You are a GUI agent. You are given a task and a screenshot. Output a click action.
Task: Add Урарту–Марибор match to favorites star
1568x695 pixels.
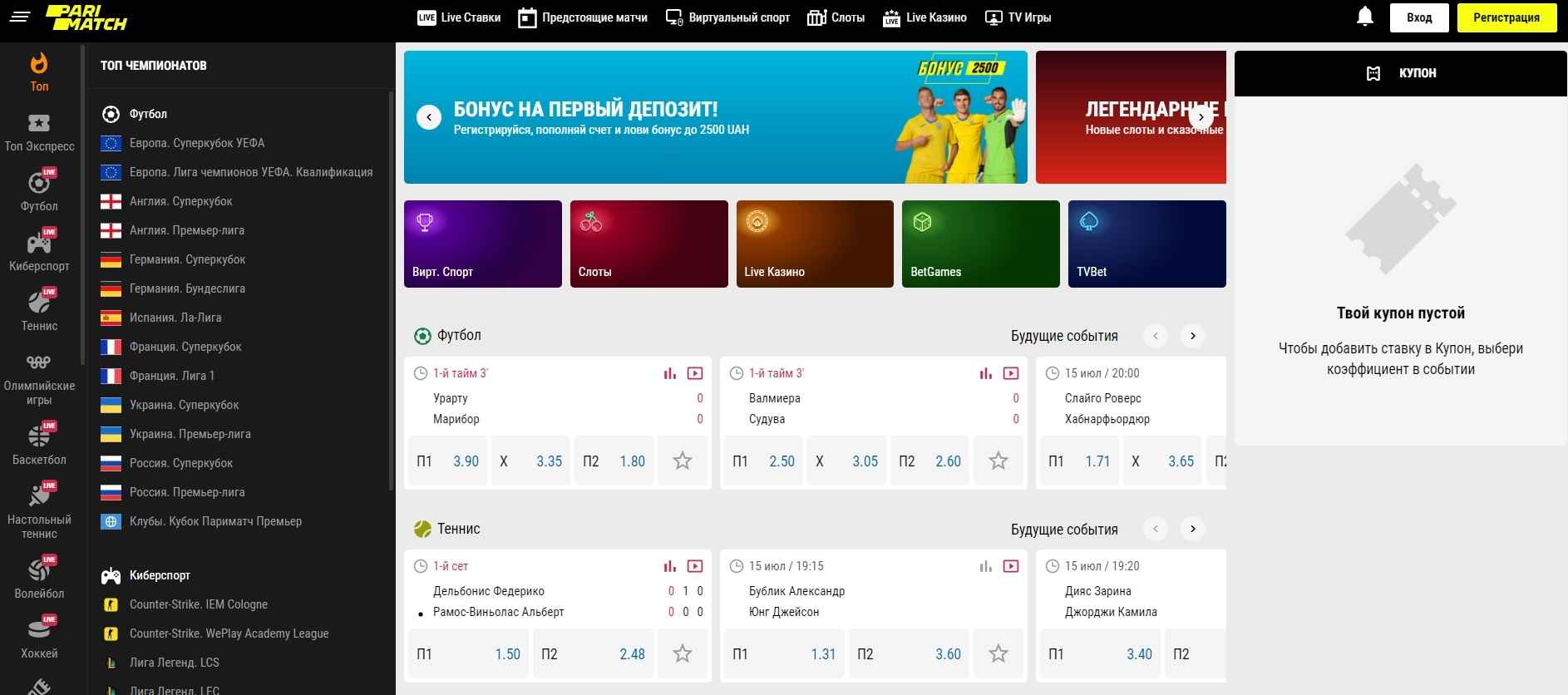click(x=683, y=461)
